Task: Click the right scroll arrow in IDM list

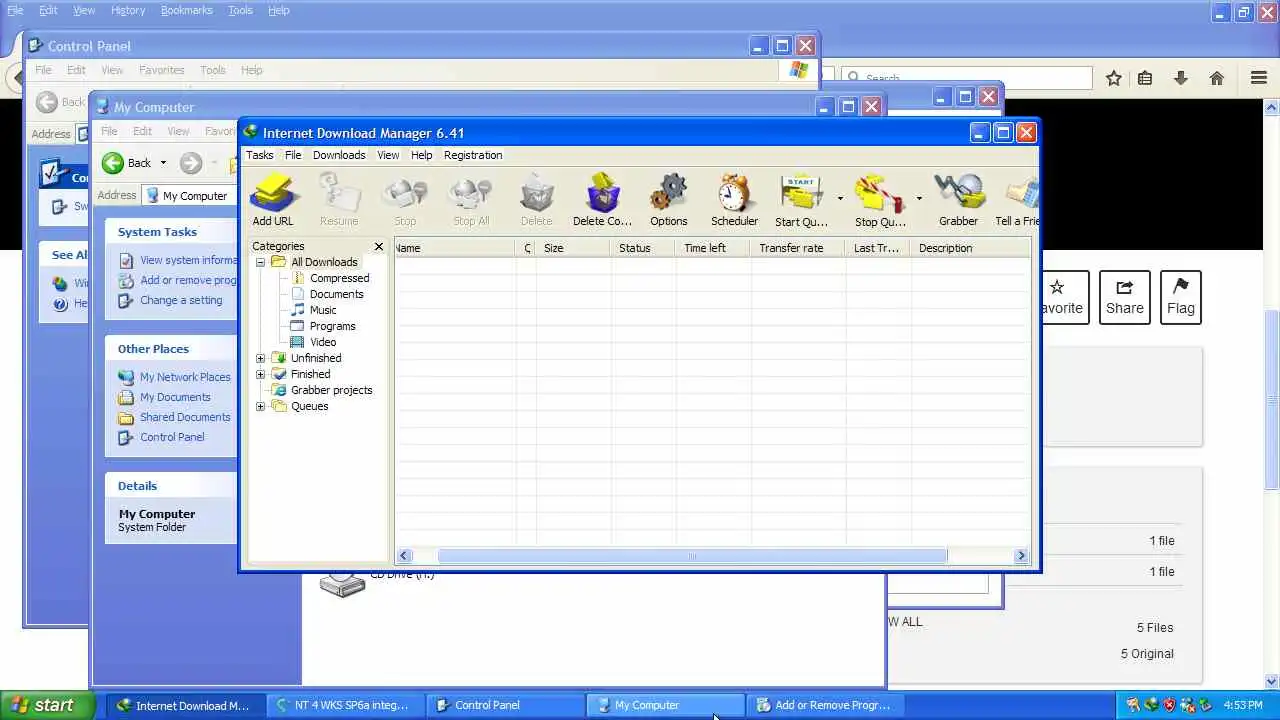Action: tap(1022, 556)
